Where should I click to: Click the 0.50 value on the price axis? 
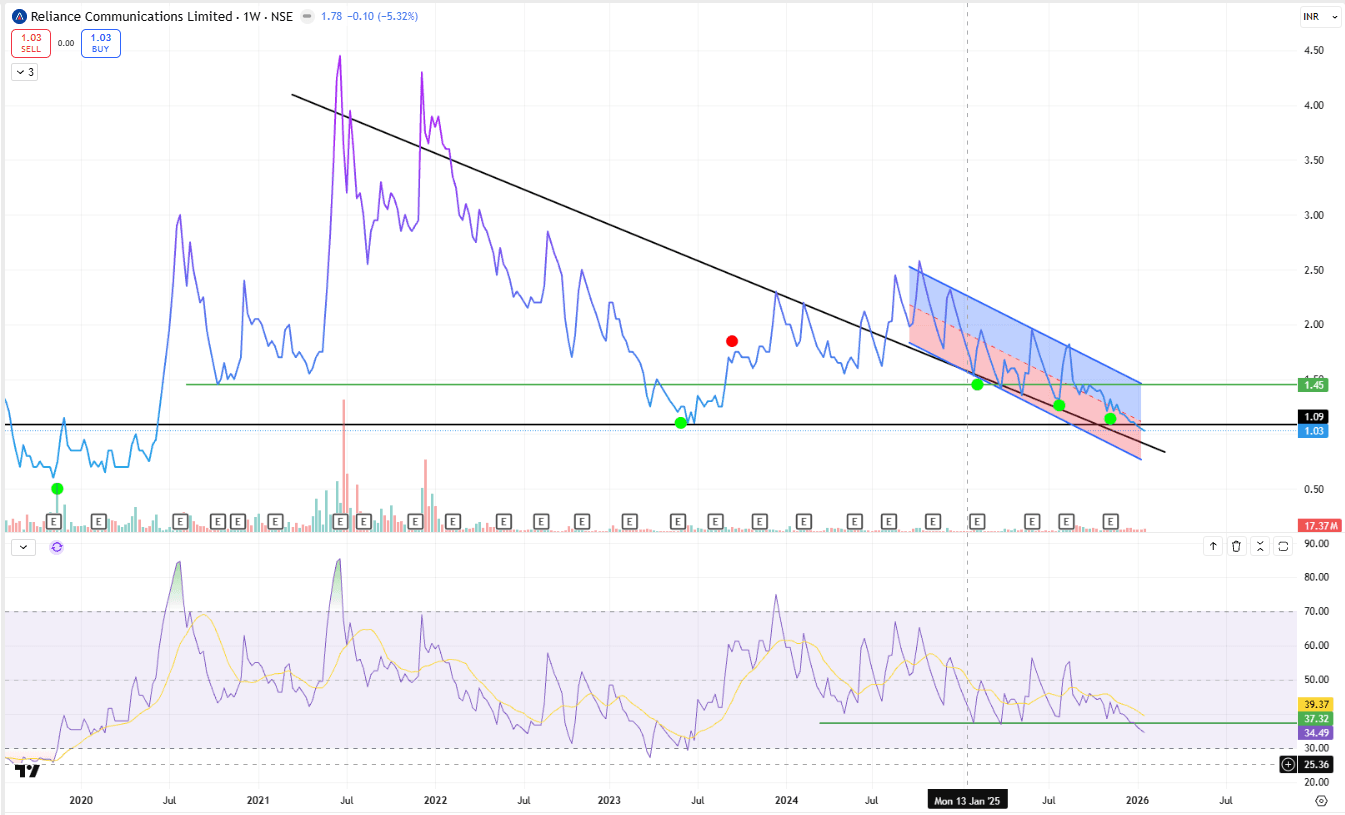pos(1313,489)
